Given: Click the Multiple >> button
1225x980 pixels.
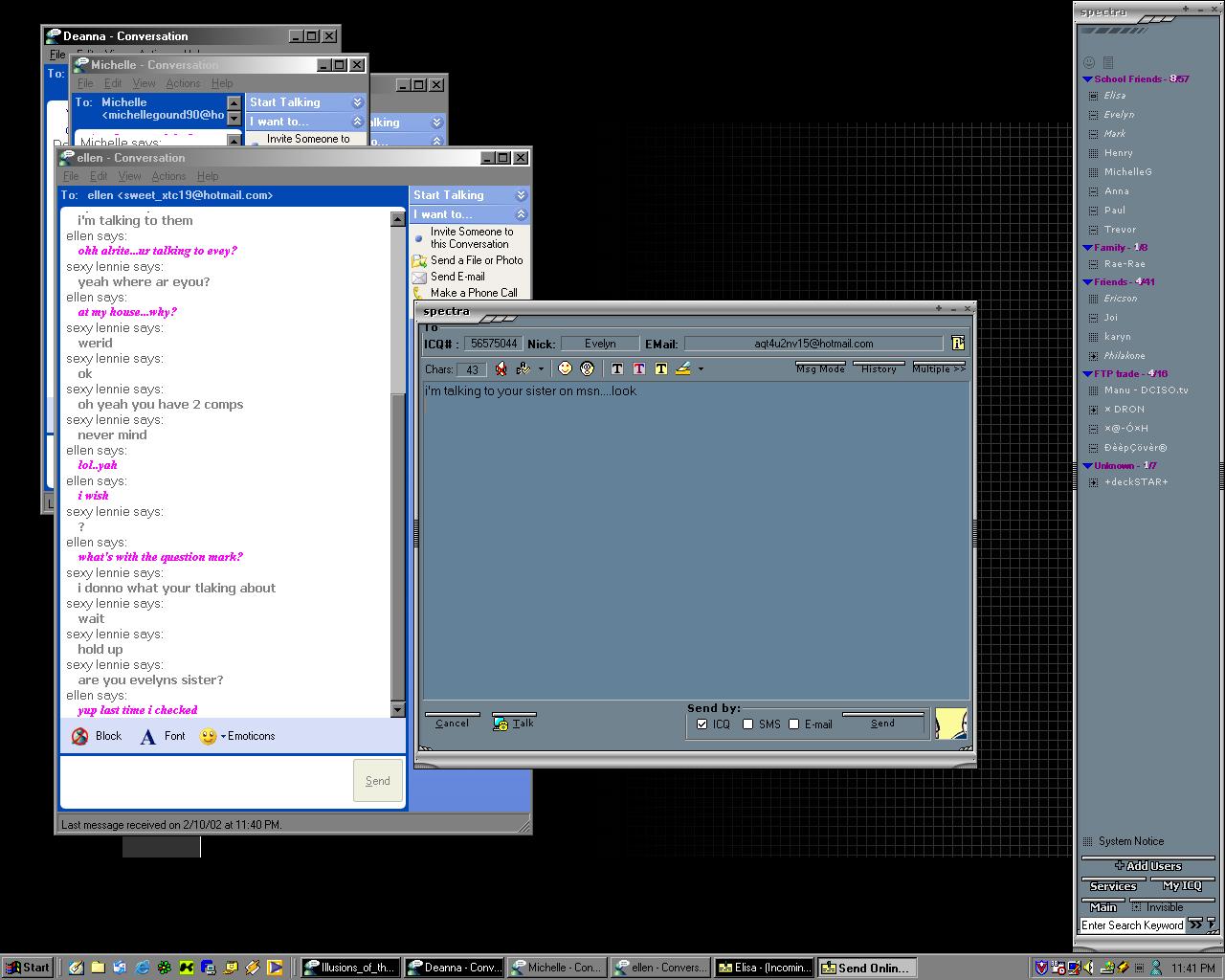Looking at the screenshot, I should click(939, 368).
